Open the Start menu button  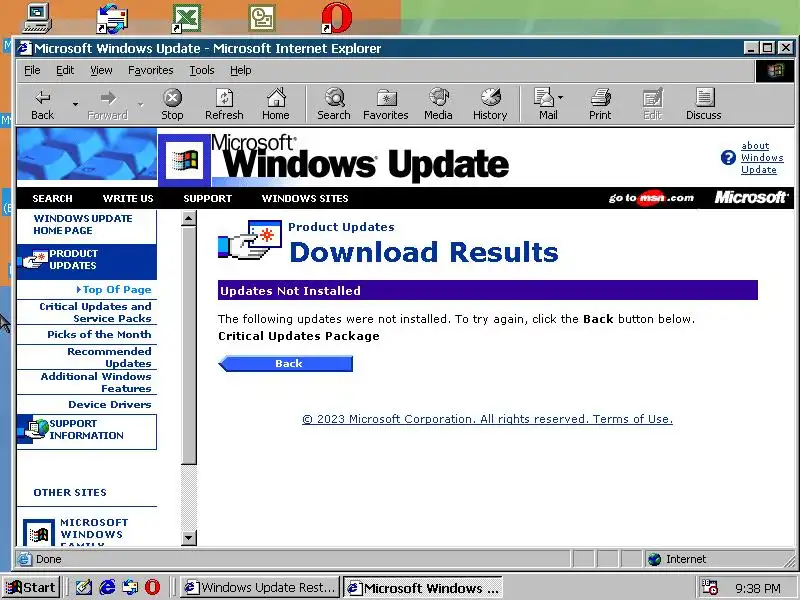(32, 587)
